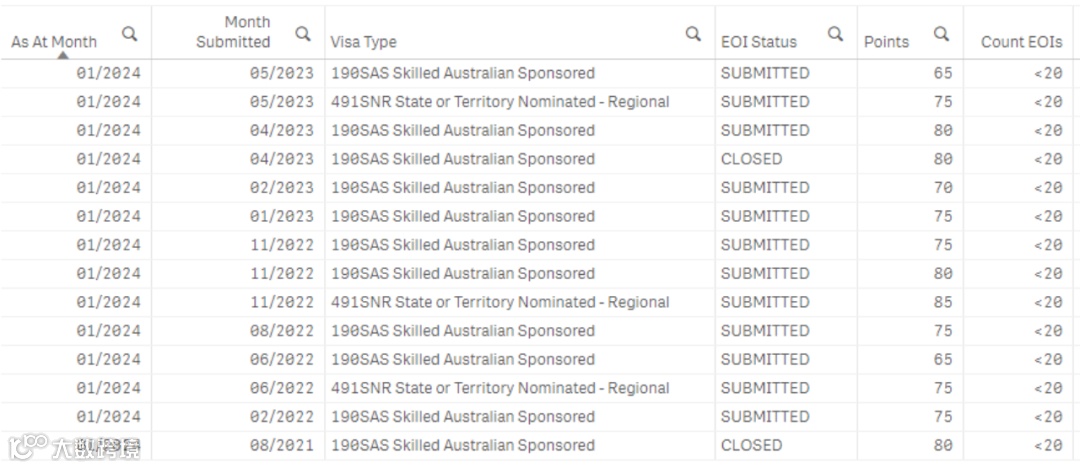
Task: Select the 02/2023 month submitted cell
Action: (281, 187)
